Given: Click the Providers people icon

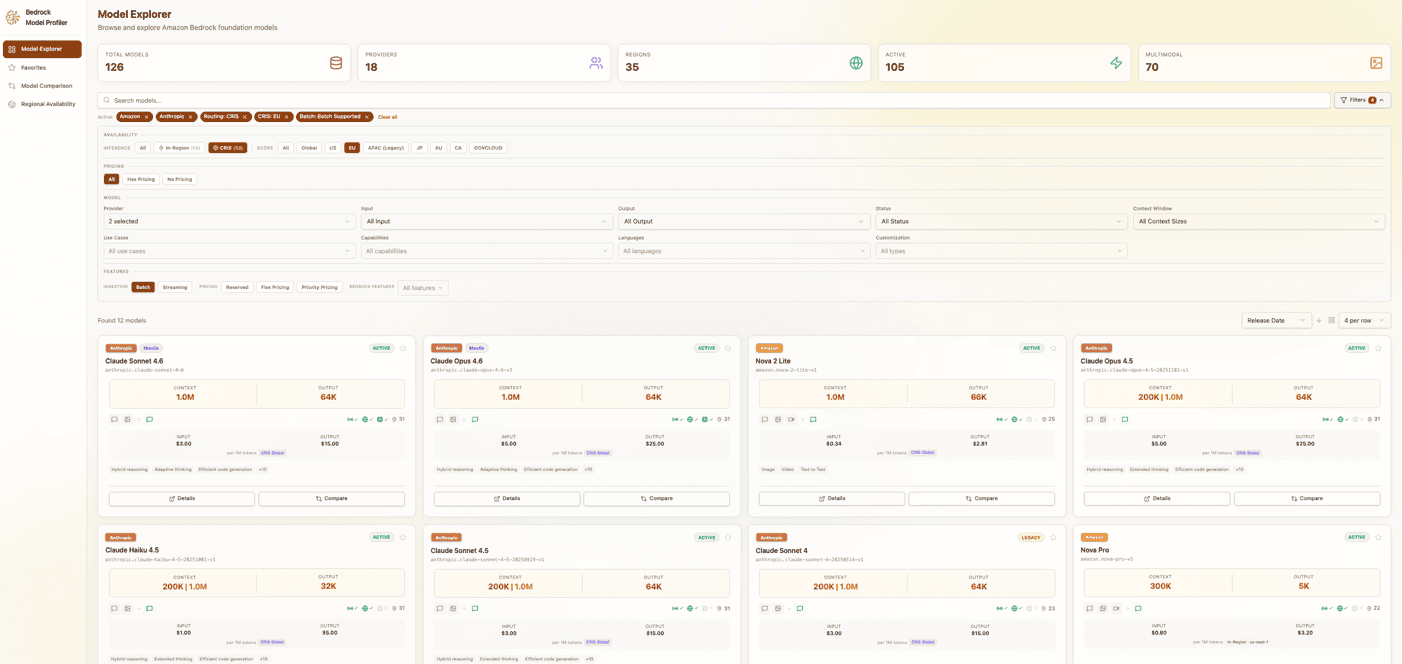Looking at the screenshot, I should point(596,63).
